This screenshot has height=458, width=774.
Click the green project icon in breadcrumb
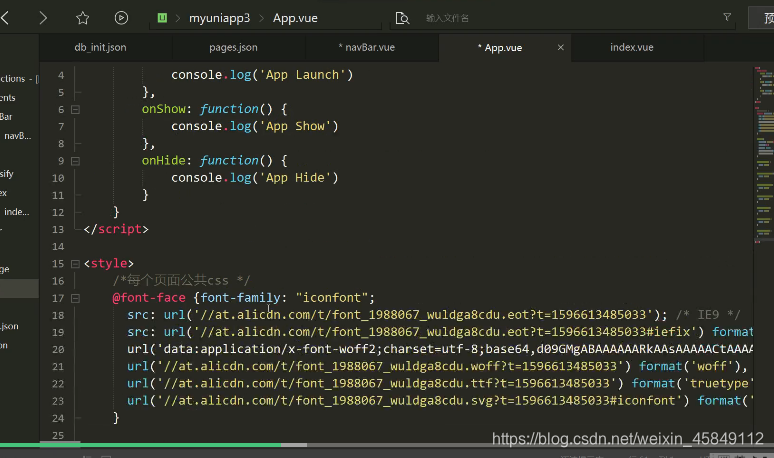pos(162,18)
